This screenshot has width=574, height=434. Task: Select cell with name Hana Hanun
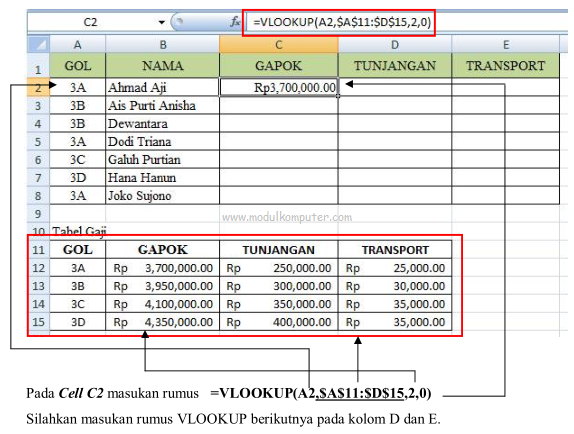tap(163, 177)
